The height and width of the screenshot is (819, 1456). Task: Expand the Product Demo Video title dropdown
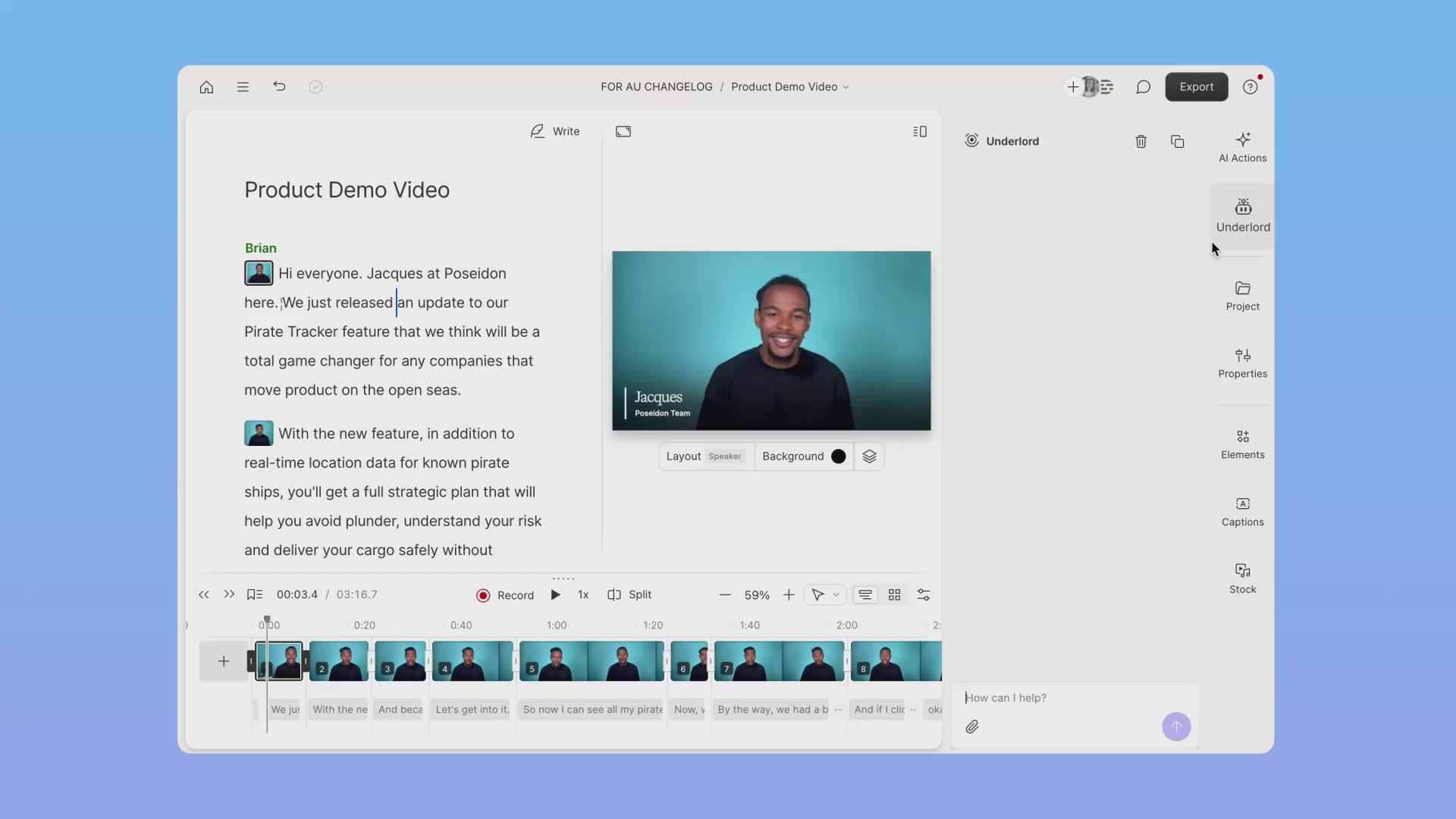coord(846,87)
